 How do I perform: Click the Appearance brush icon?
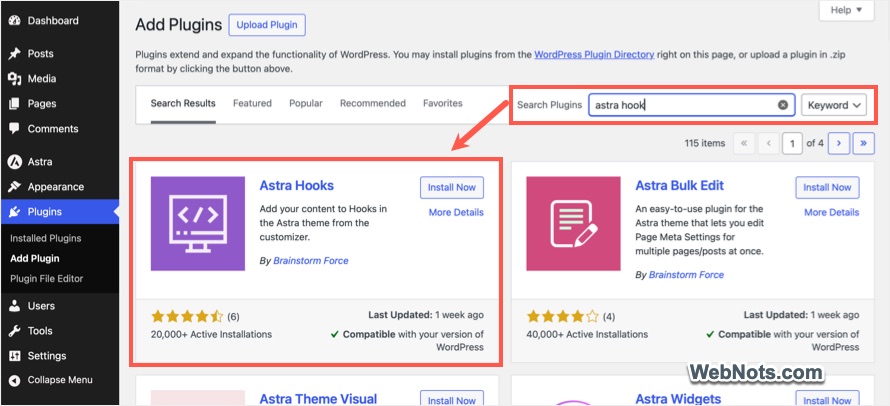(x=15, y=187)
